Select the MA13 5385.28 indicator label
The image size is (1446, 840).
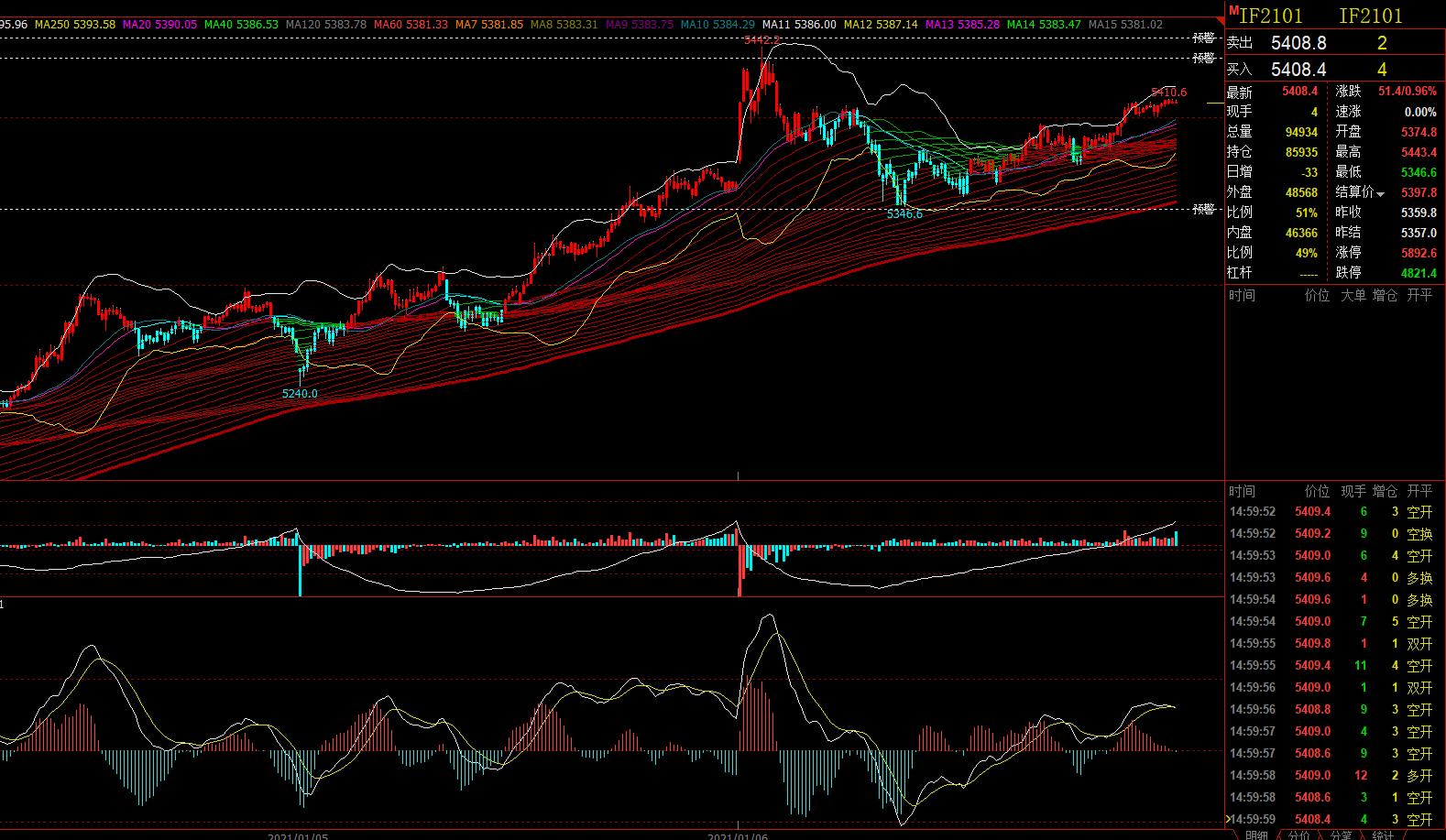(962, 24)
